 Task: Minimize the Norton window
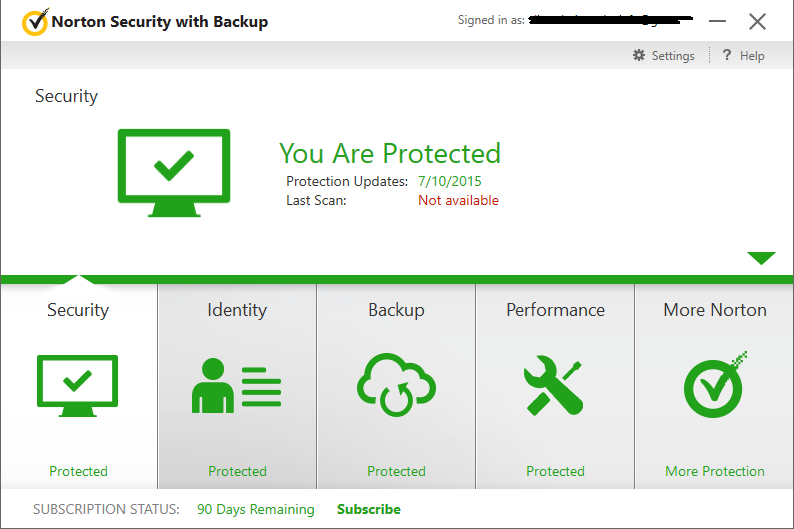pyautogui.click(x=717, y=21)
